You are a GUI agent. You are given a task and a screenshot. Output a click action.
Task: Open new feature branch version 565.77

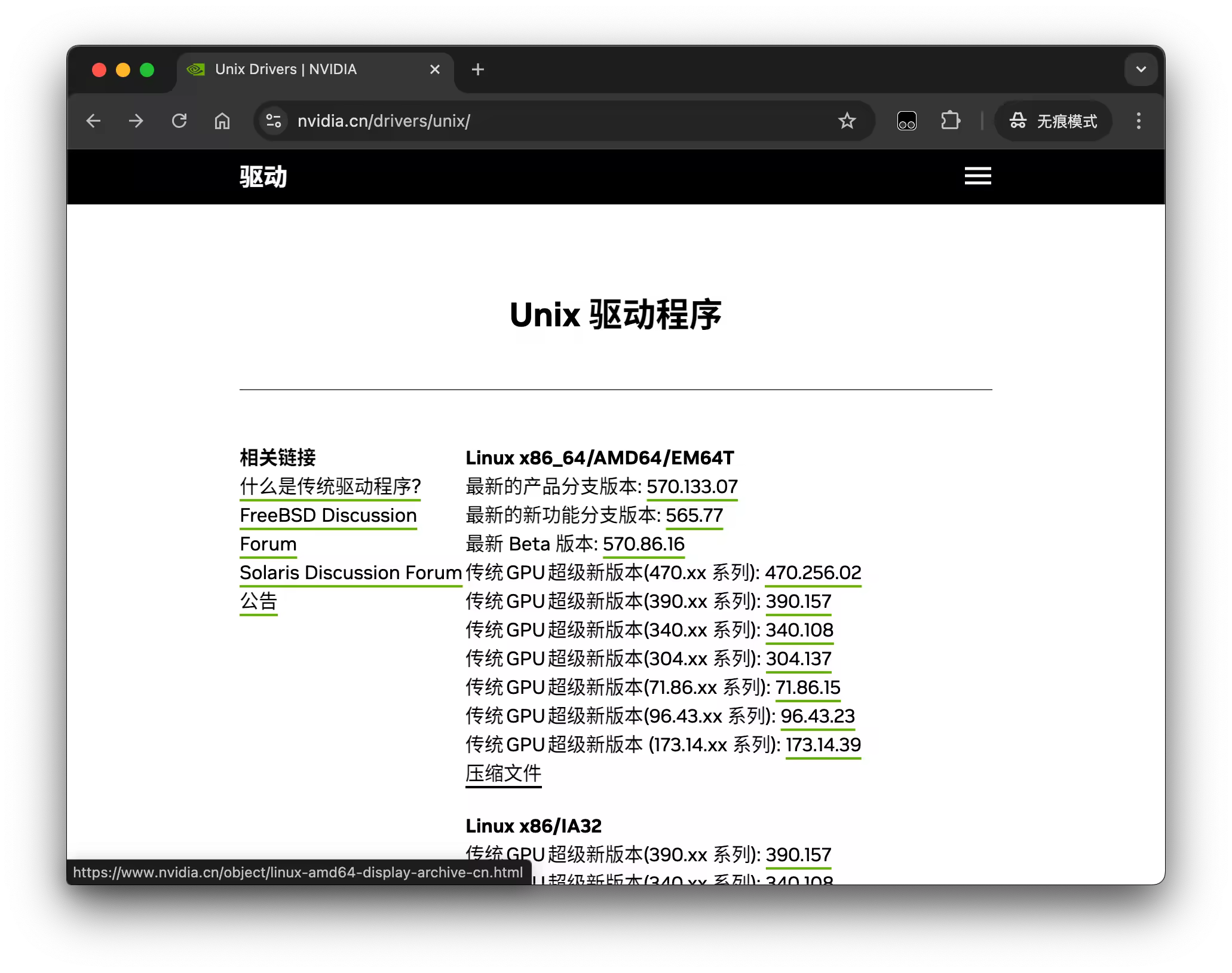pyautogui.click(x=694, y=515)
